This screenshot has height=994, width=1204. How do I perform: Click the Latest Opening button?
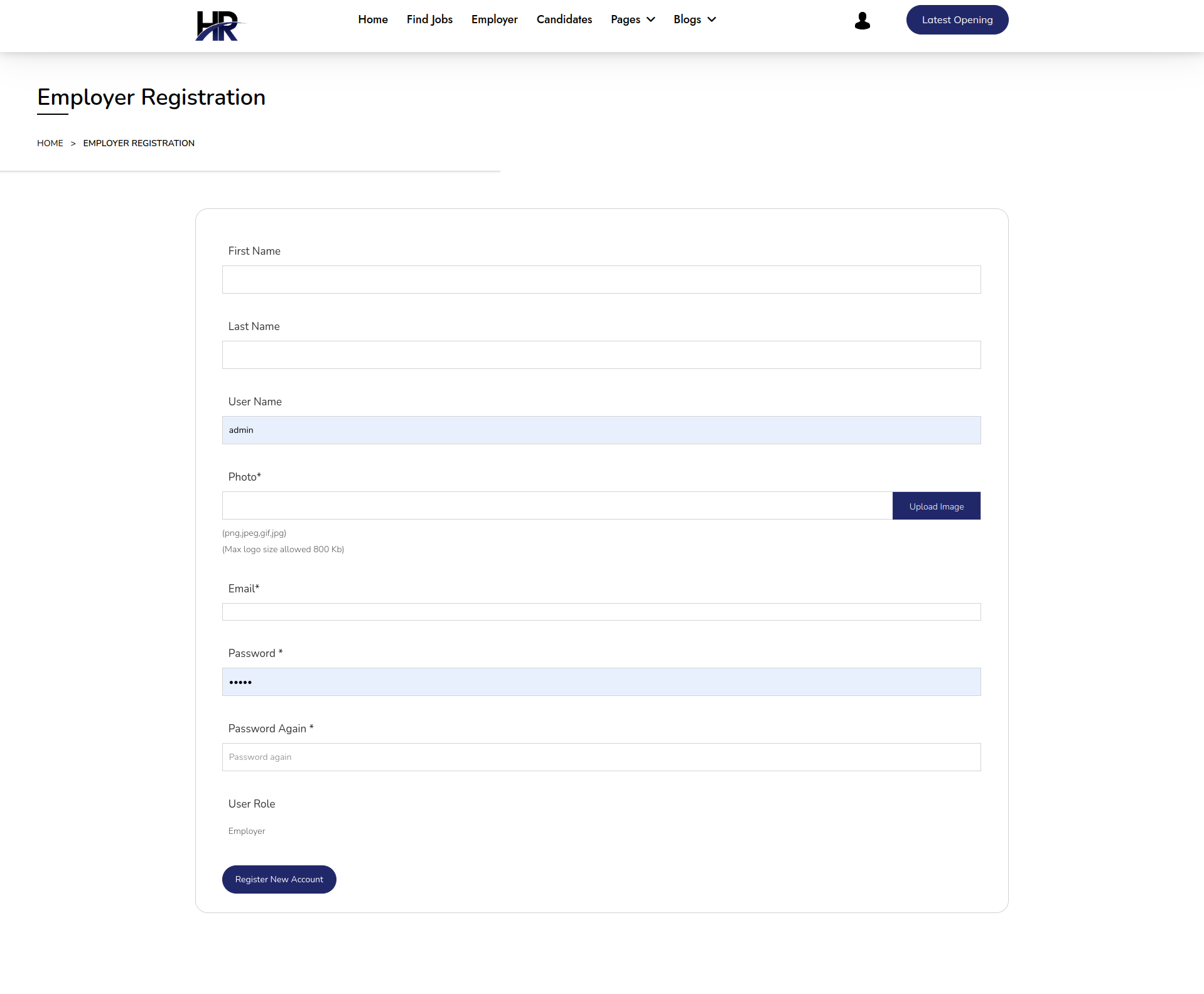click(x=957, y=20)
